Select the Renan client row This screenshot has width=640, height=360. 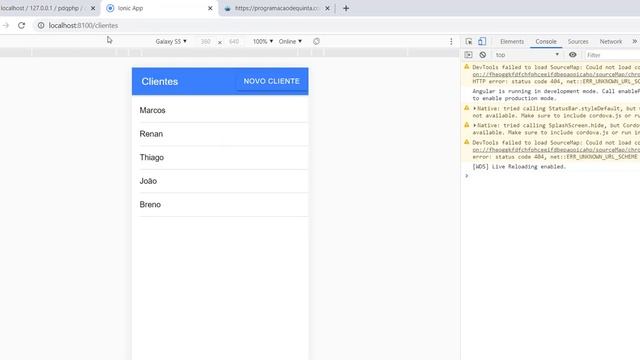(220, 134)
